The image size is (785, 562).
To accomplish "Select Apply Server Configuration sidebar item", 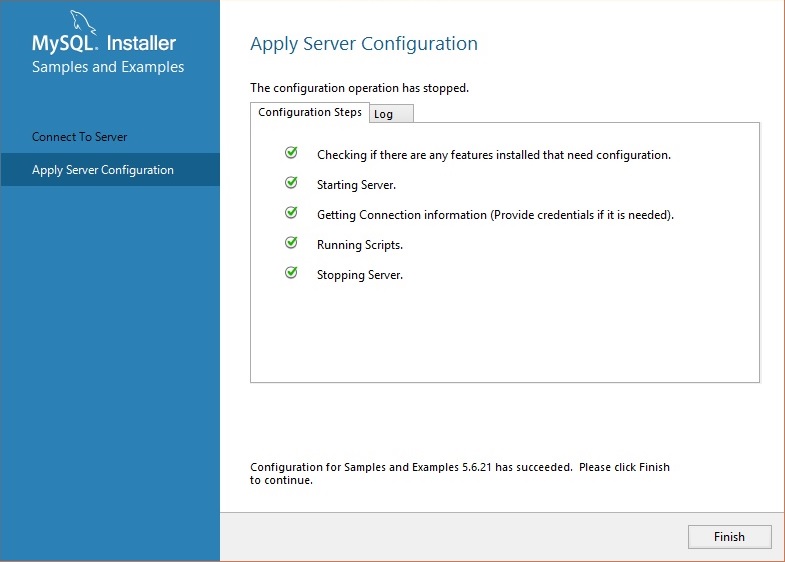I will [x=110, y=170].
